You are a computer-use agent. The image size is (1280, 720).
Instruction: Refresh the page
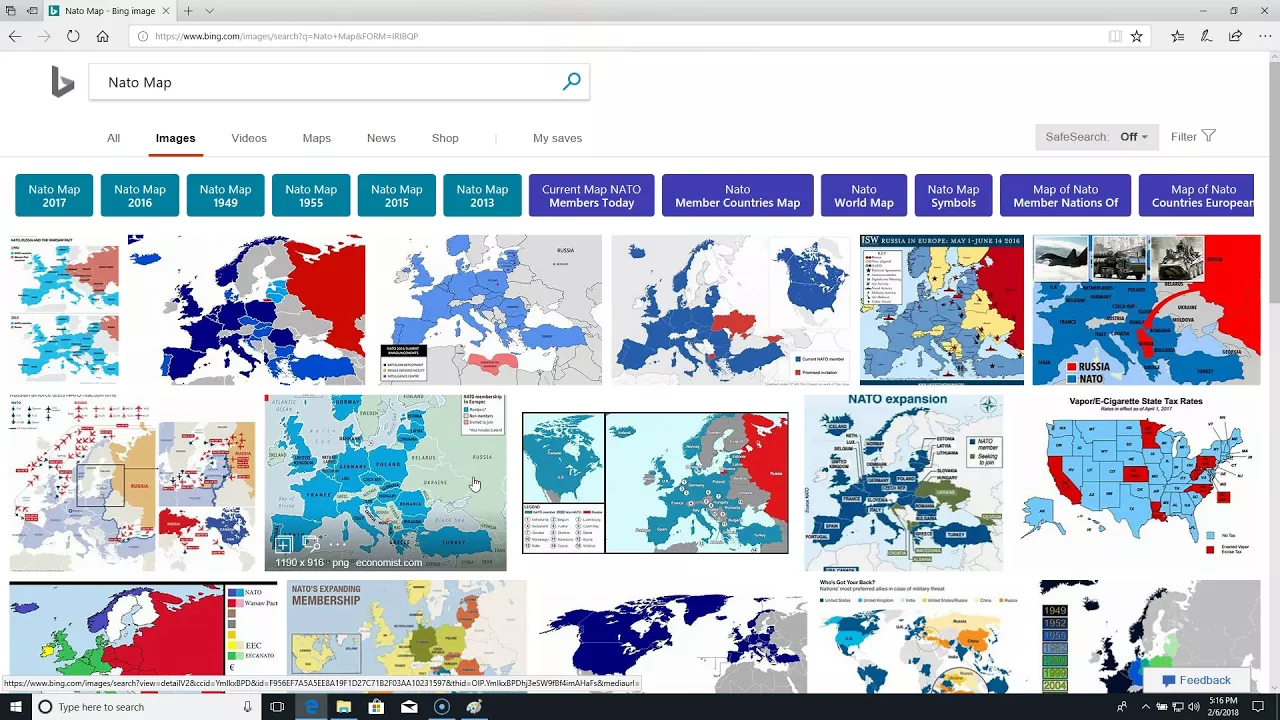click(73, 36)
